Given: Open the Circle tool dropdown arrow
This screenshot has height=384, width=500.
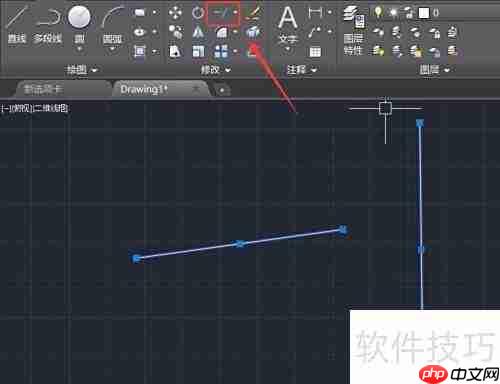Looking at the screenshot, I should click(x=79, y=49).
